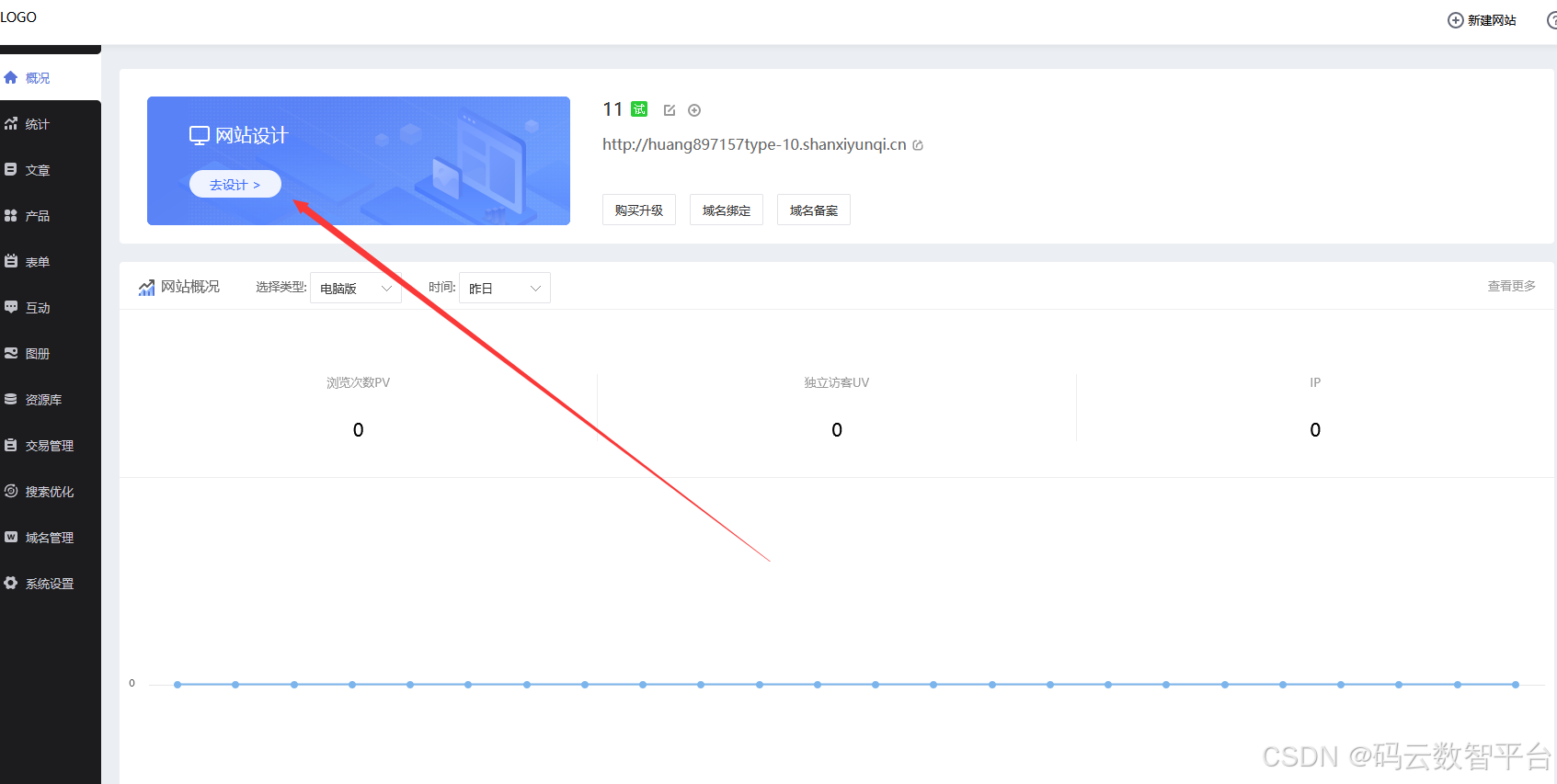
Task: Open 搜索优化 SEO settings
Action: 49,492
